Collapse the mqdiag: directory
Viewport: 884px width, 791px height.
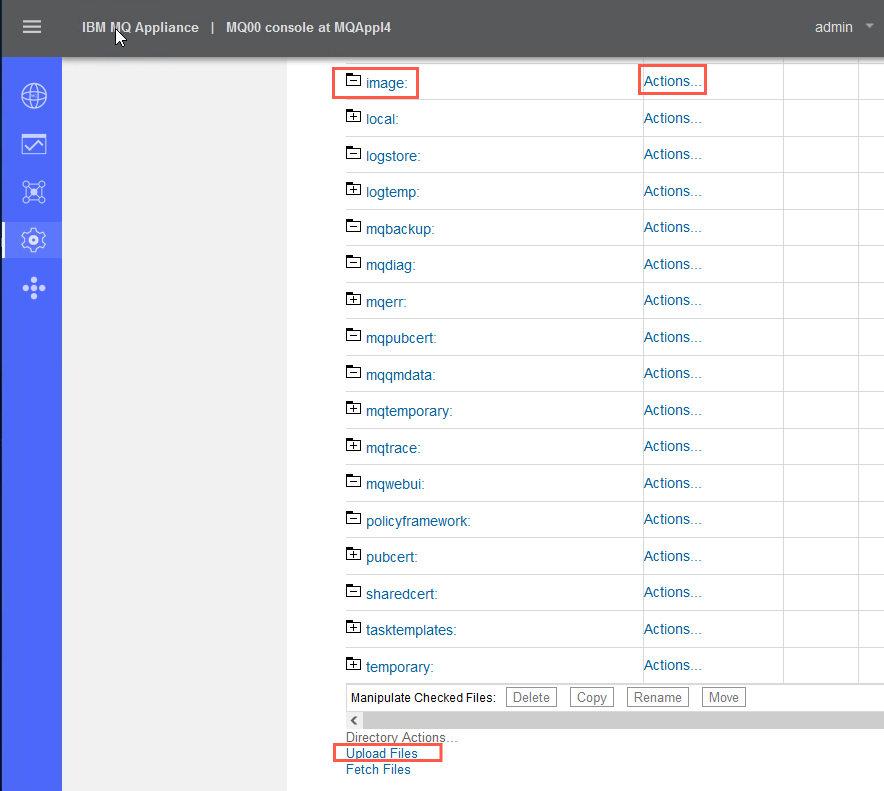(353, 262)
